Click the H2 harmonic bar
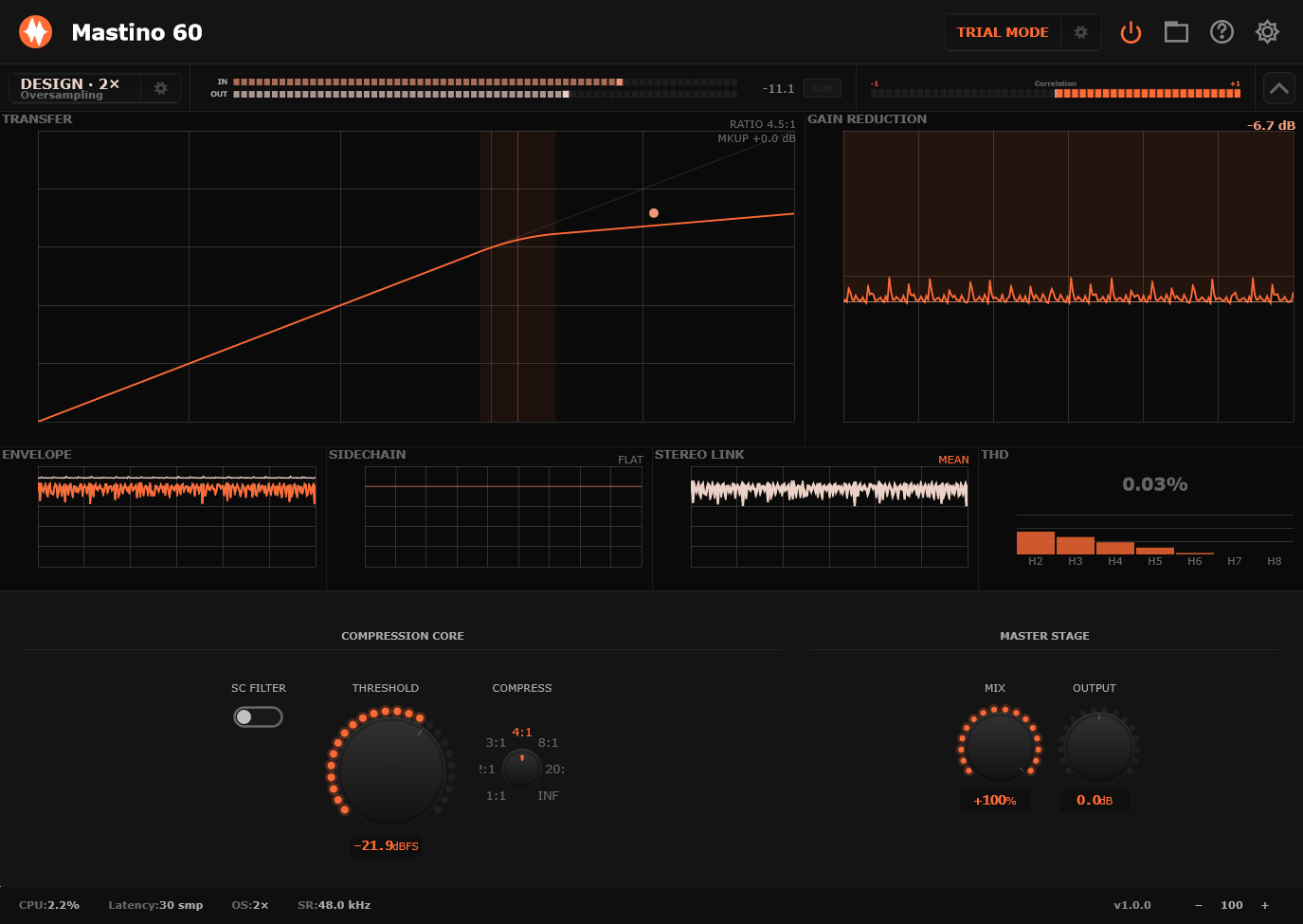This screenshot has height=924, width=1303. pos(1036,543)
